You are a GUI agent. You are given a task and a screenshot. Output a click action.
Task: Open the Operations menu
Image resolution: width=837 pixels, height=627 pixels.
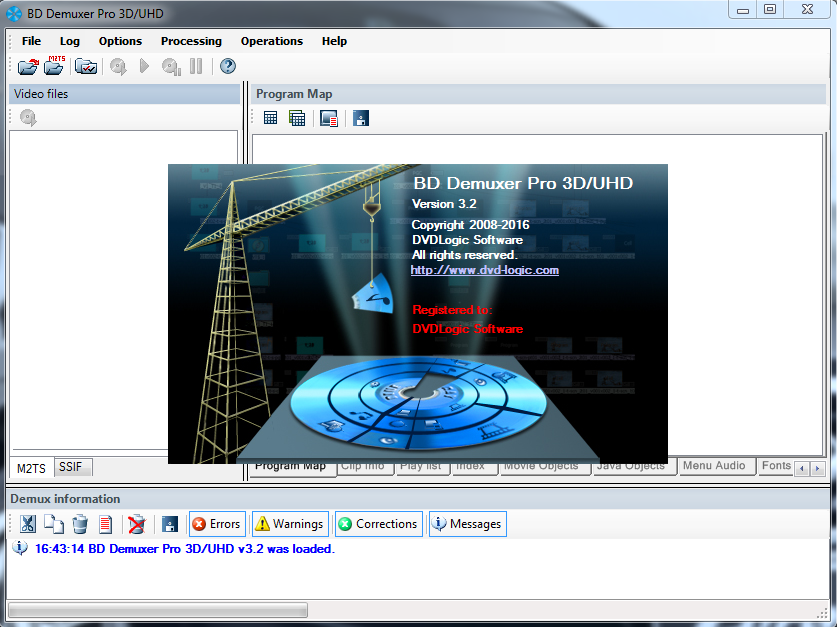pos(272,41)
